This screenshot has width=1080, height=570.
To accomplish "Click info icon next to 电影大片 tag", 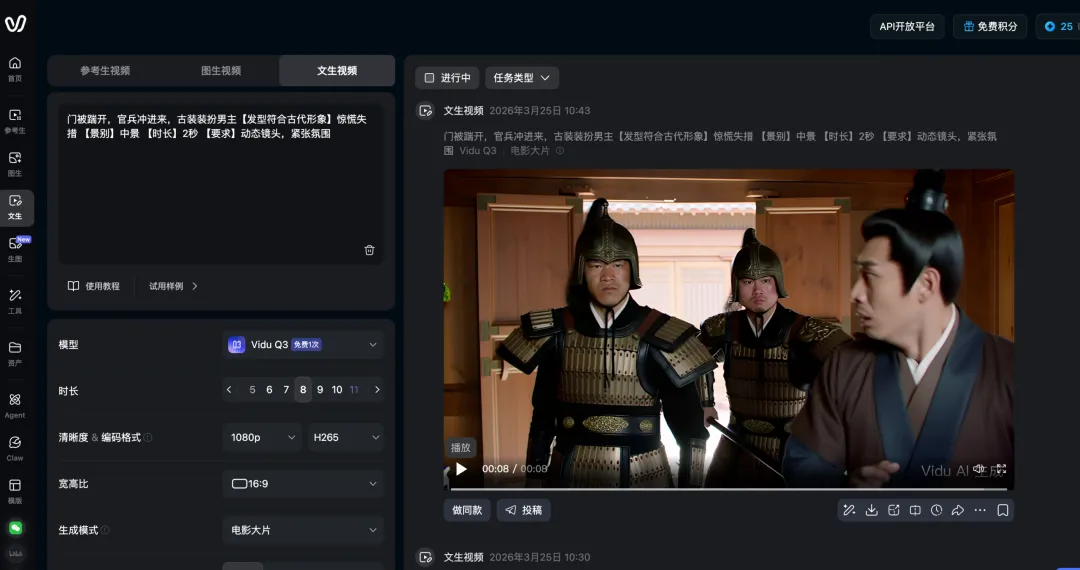I will 560,151.
